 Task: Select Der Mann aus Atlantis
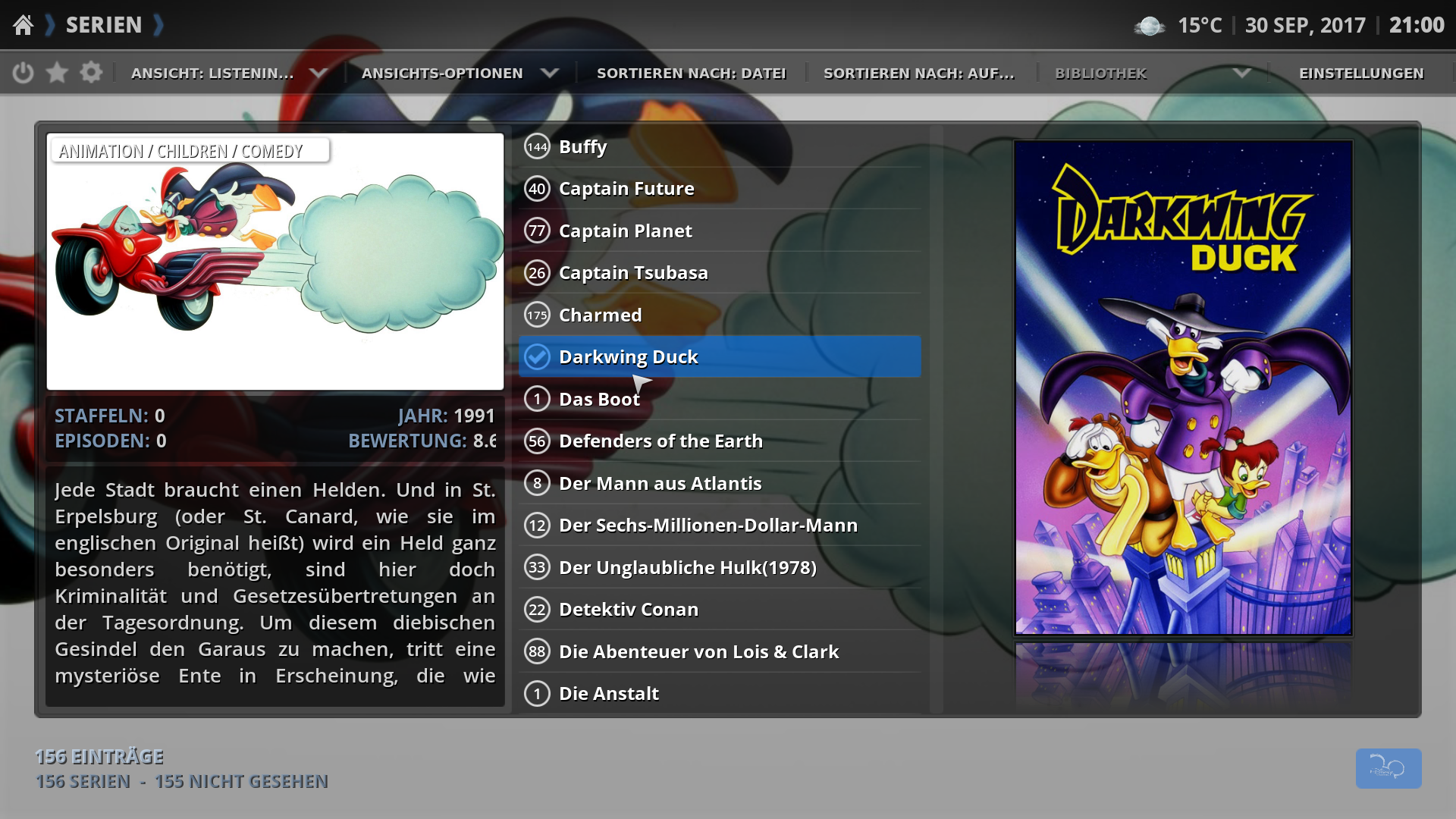[720, 483]
